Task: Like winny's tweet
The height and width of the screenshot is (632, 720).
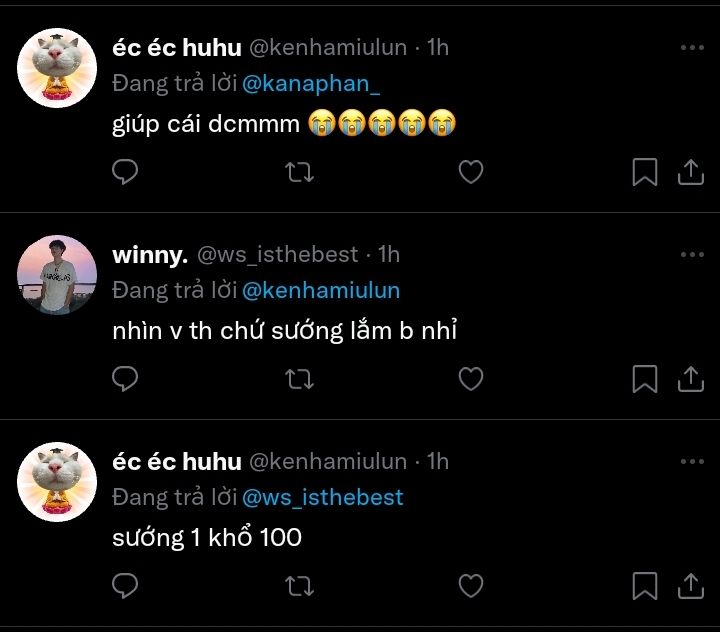Action: click(x=470, y=379)
